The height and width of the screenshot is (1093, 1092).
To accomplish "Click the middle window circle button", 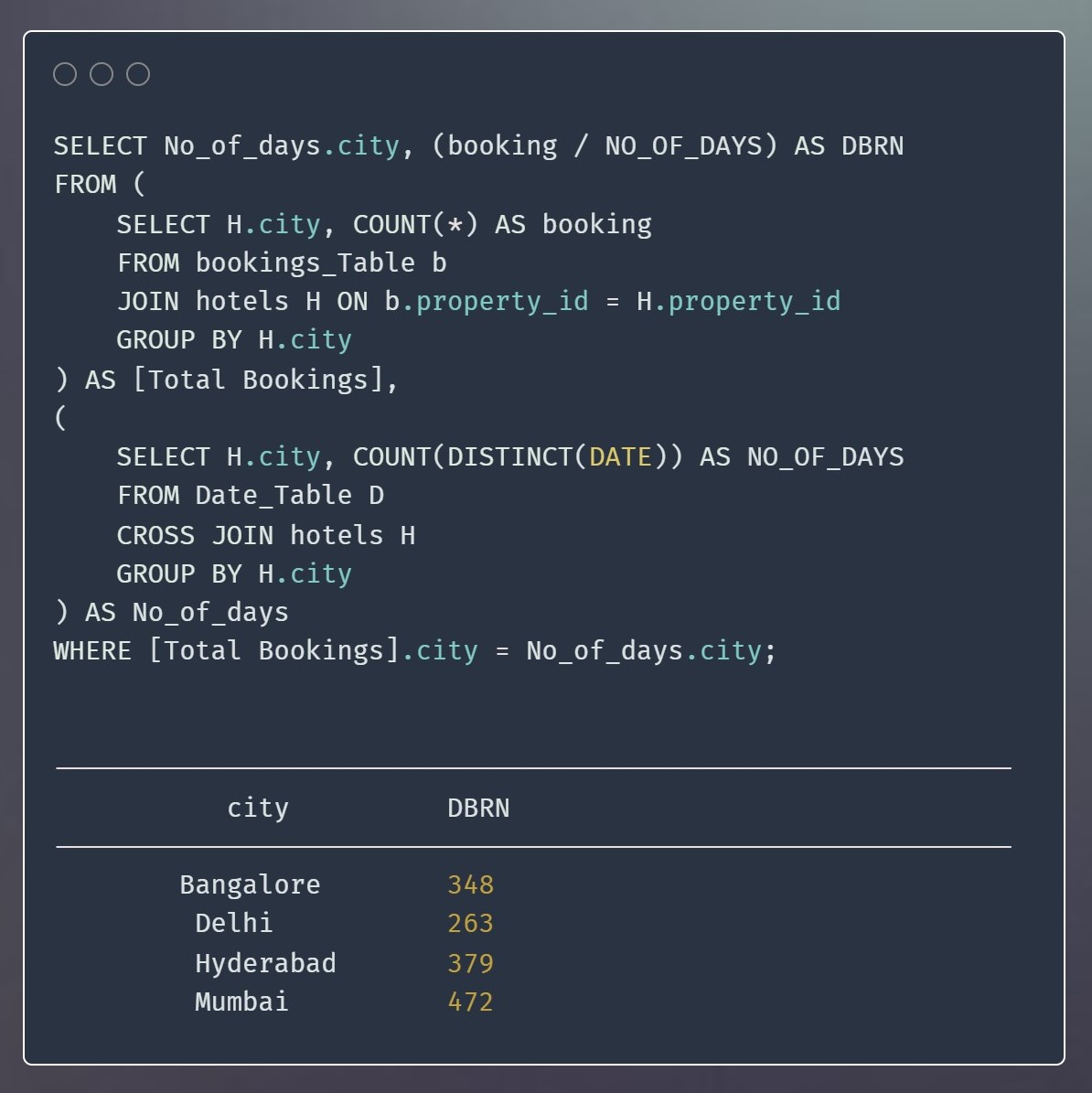I will tap(102, 74).
